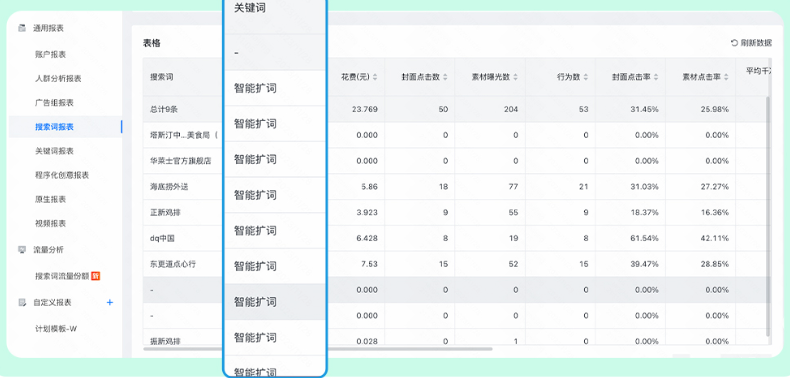Select search term 东更道点心行
Image resolution: width=790 pixels, height=378 pixels.
(x=173, y=264)
